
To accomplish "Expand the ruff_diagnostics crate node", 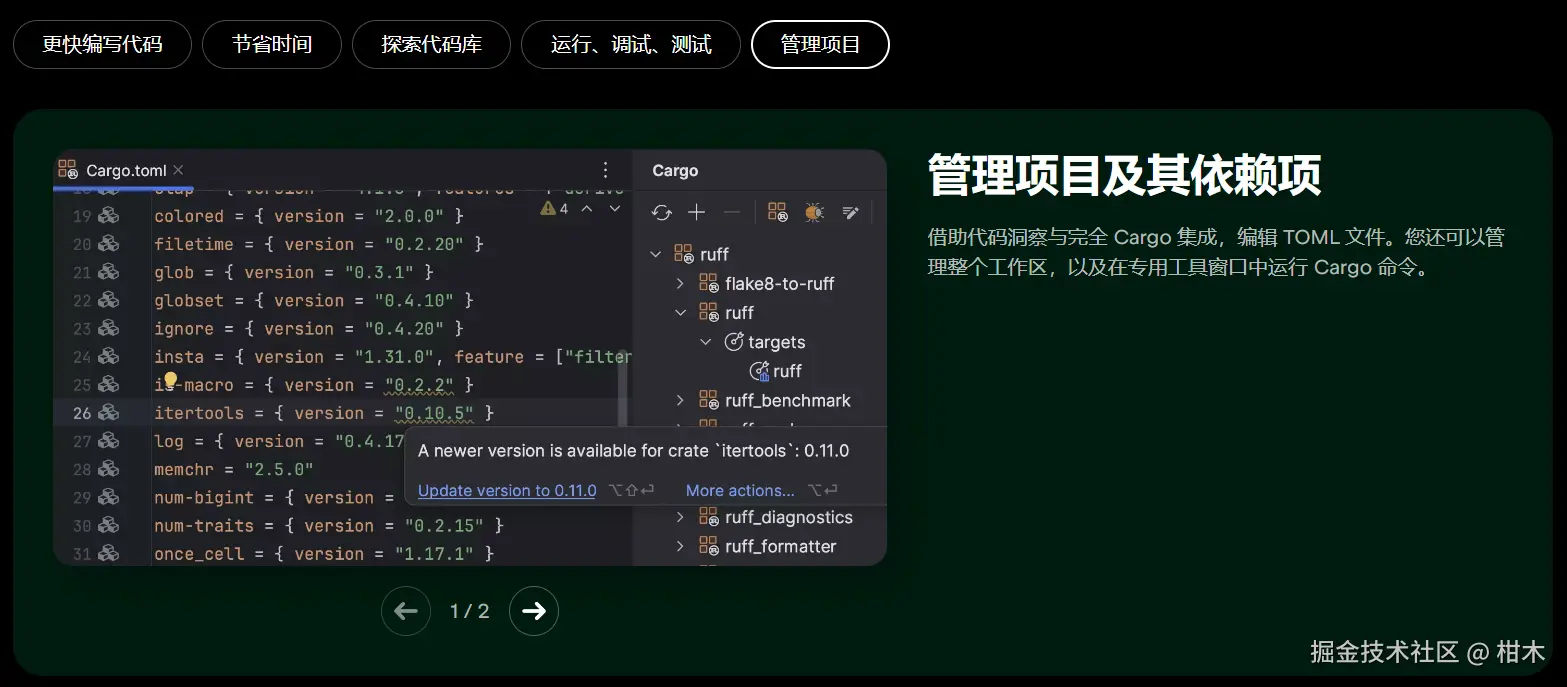I will coord(681,517).
